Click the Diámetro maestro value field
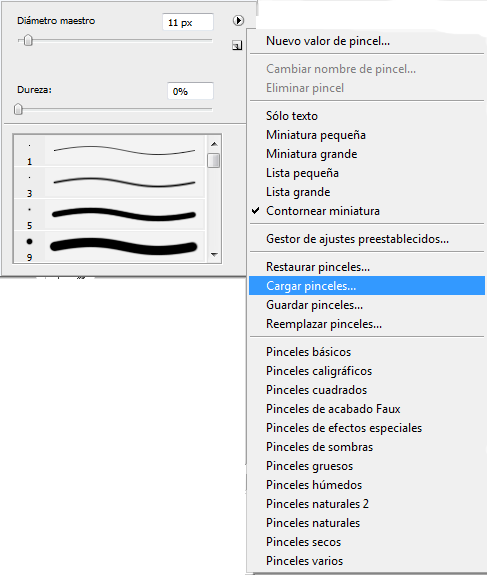 coord(188,22)
